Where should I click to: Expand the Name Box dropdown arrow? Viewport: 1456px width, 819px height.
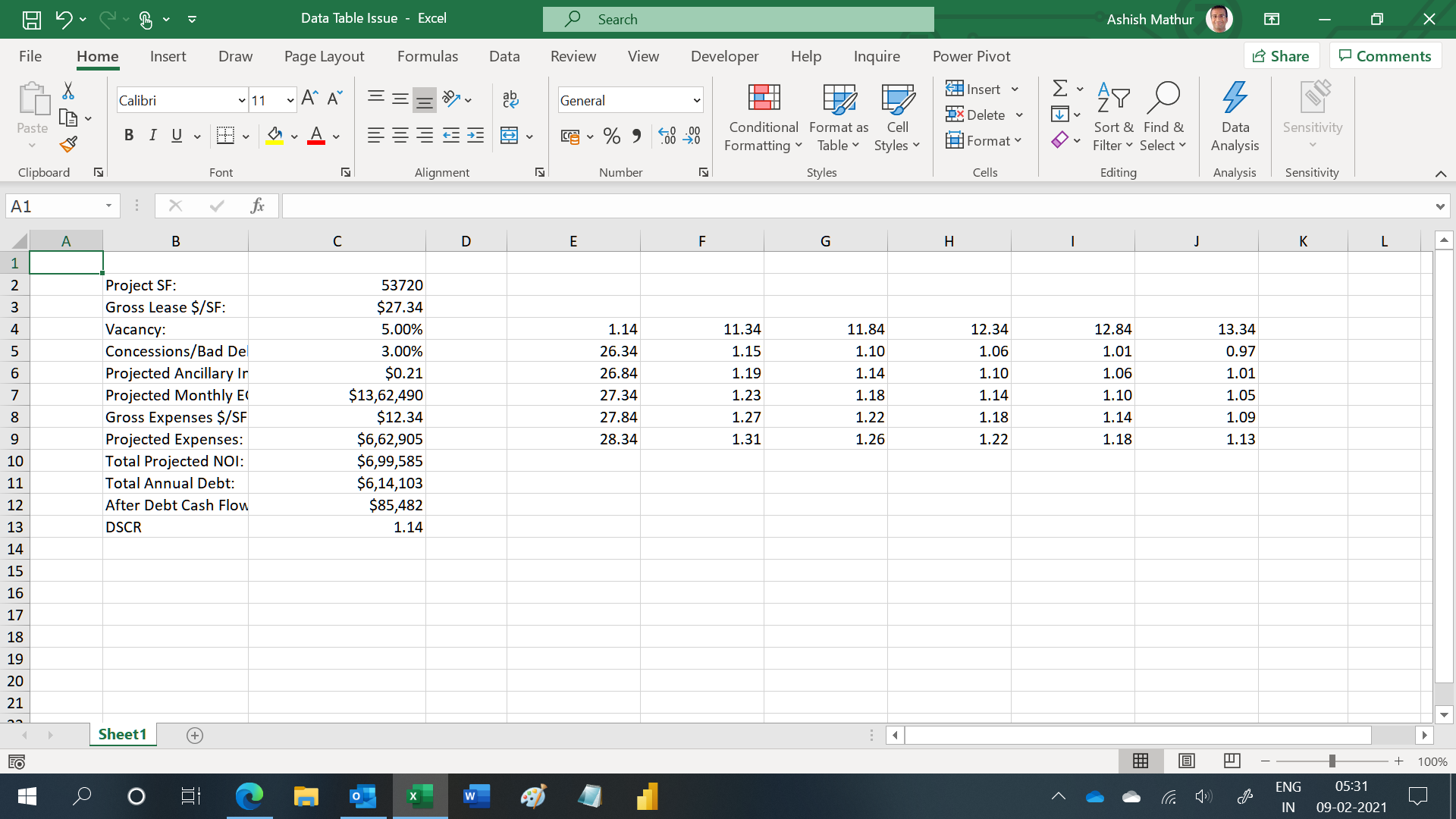[x=108, y=206]
